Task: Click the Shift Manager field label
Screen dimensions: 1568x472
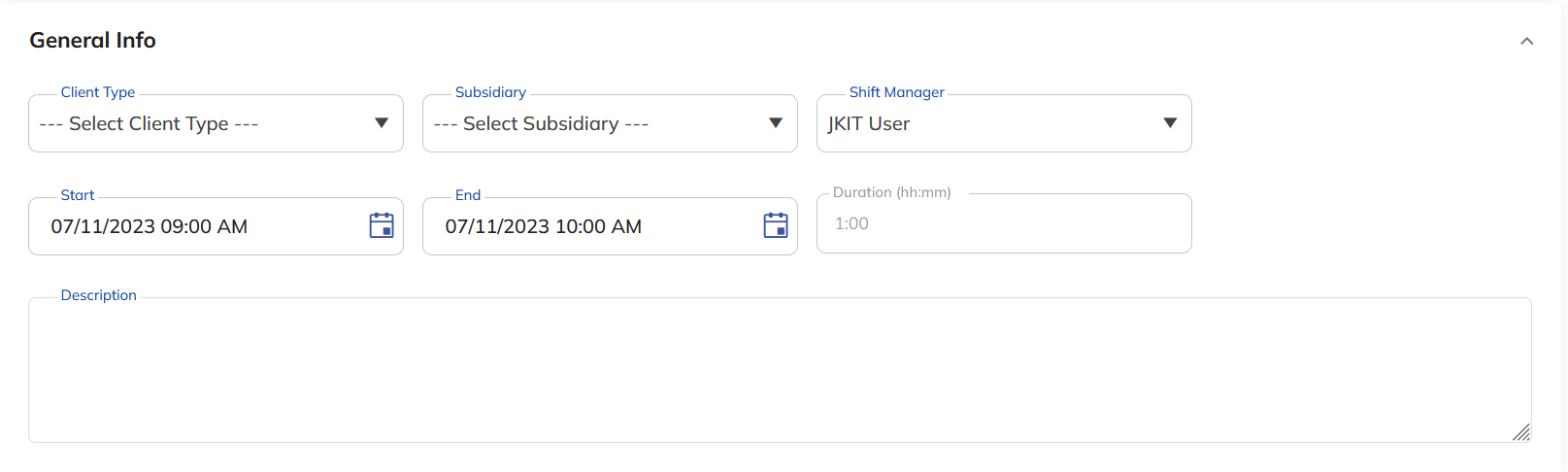Action: click(x=896, y=92)
